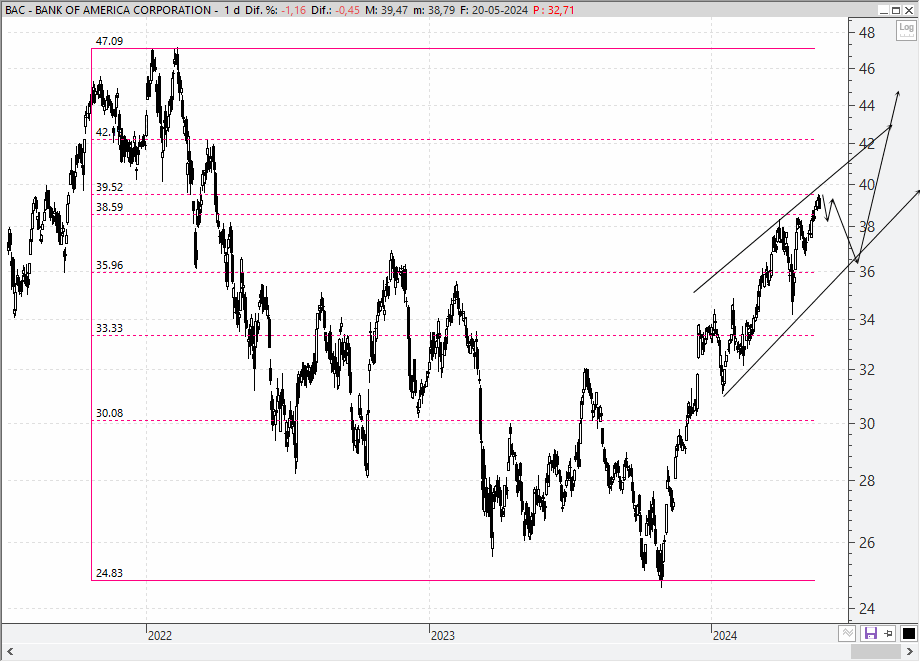This screenshot has width=920, height=662.
Task: Click the 38 price axis value
Action: 867,227
